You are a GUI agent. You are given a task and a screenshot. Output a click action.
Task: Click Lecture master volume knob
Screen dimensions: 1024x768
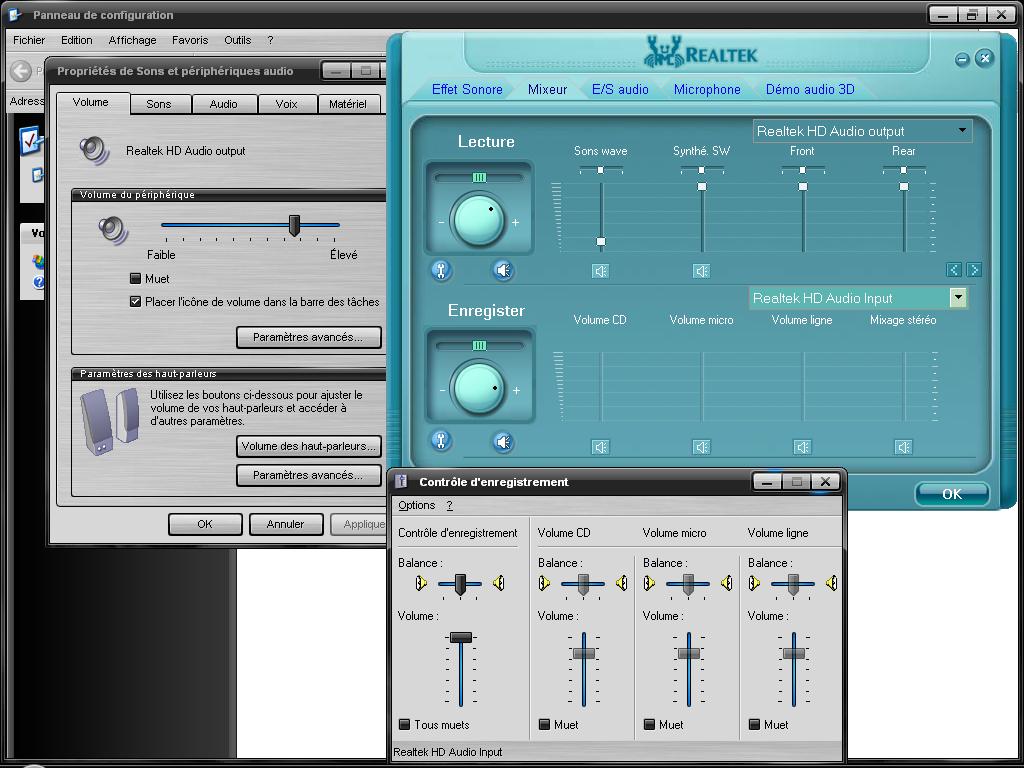pyautogui.click(x=479, y=219)
